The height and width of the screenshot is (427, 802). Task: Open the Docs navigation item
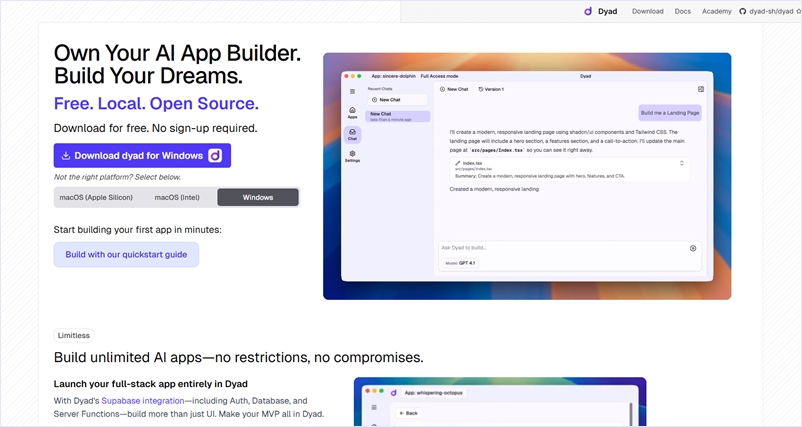click(x=682, y=11)
